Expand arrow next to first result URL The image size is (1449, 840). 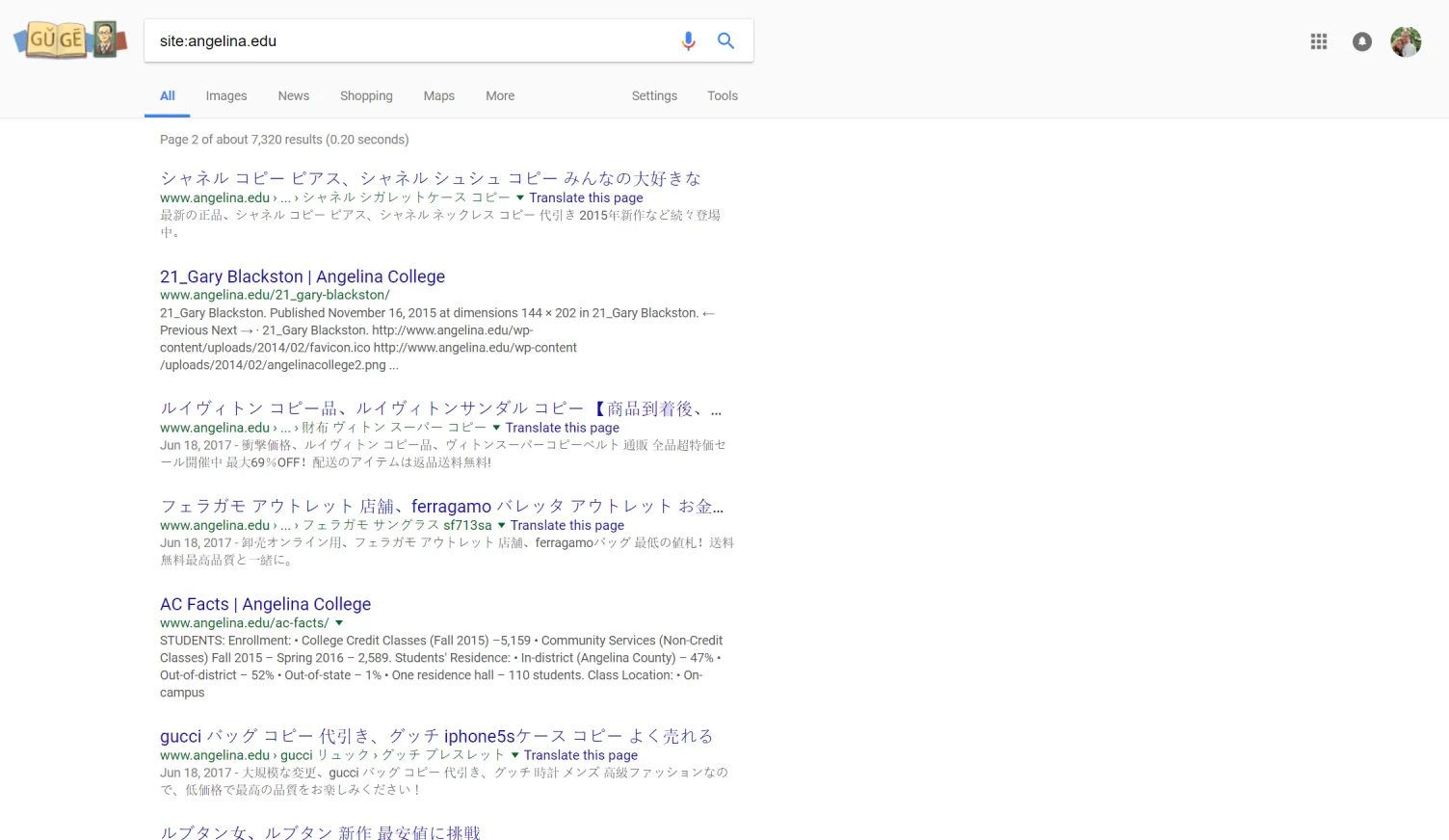[x=520, y=197]
